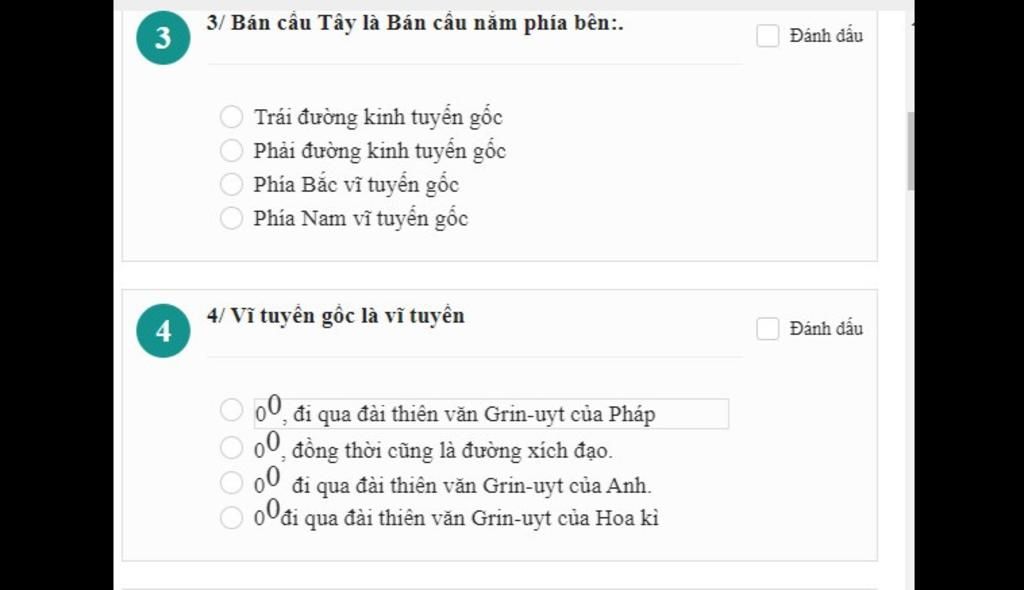Click the "Đánh dấu" text label beside question 4
Image resolution: width=1024 pixels, height=590 pixels.
[x=826, y=329]
